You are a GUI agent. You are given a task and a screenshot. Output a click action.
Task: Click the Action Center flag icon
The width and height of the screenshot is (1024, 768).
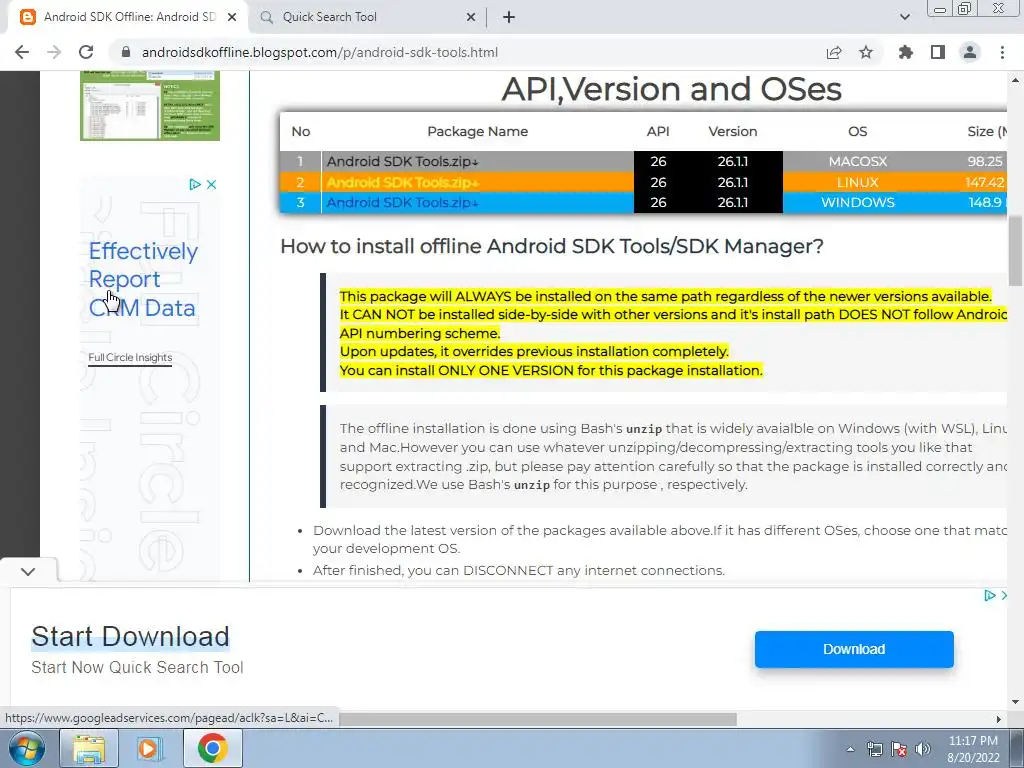pos(899,749)
